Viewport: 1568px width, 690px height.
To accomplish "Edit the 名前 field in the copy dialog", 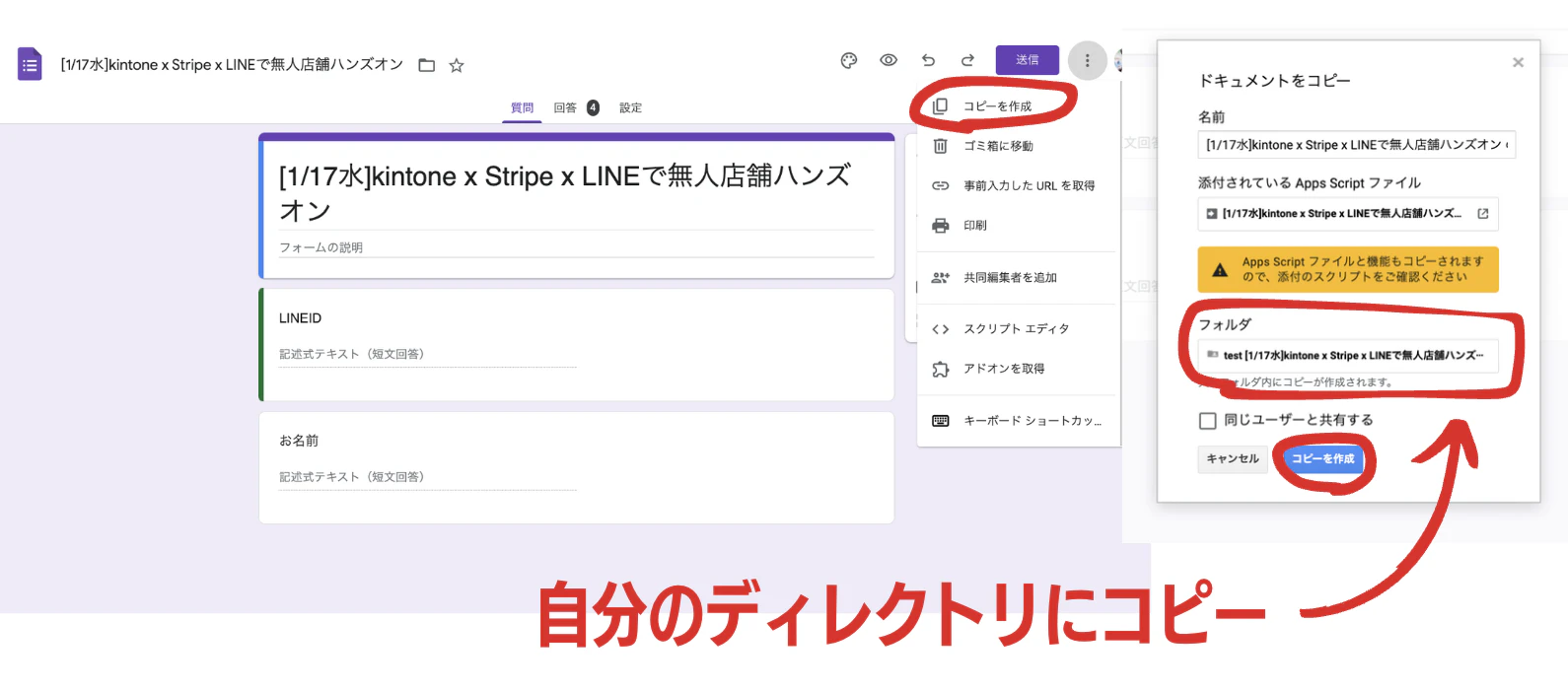I will tap(1357, 145).
